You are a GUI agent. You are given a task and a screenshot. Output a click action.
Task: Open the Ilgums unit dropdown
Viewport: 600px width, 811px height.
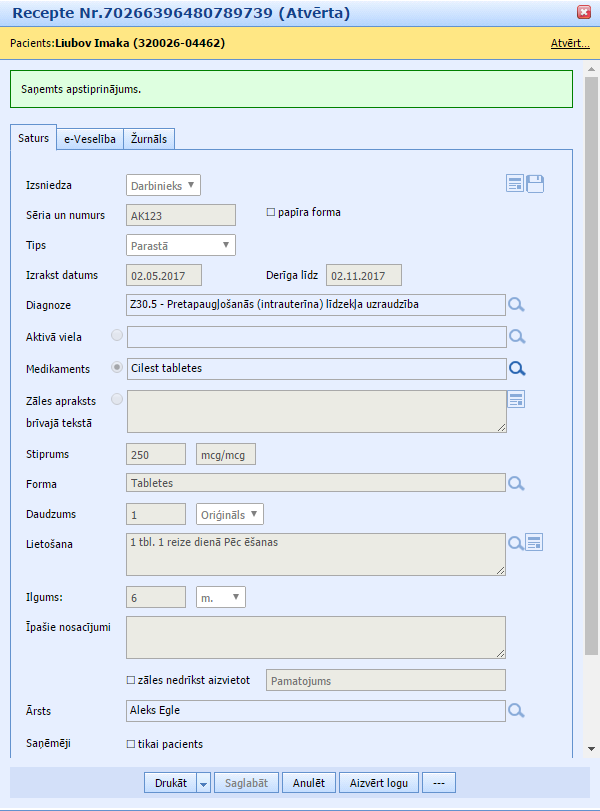coord(221,597)
